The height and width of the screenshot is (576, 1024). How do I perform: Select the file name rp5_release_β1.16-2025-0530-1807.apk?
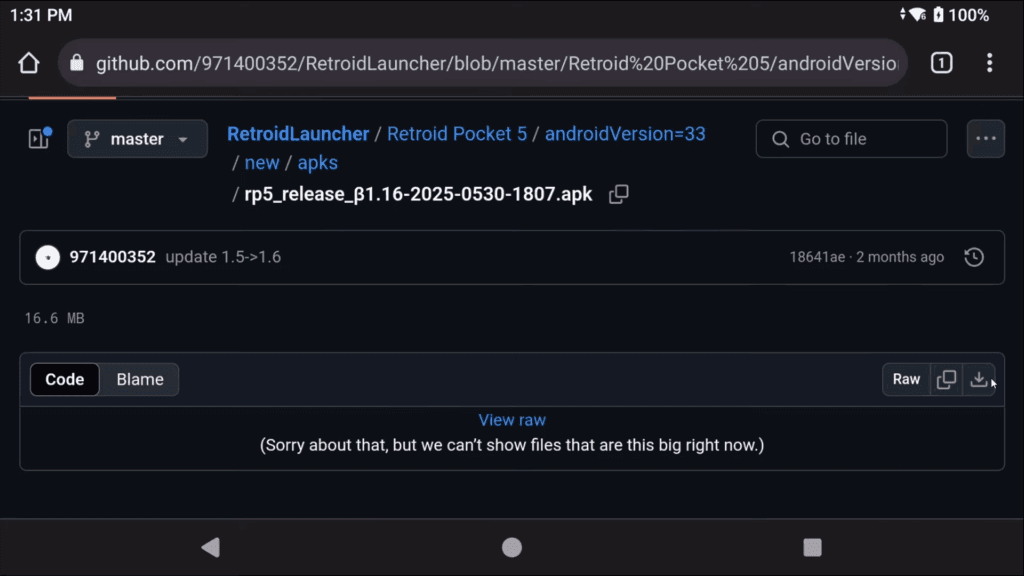418,195
